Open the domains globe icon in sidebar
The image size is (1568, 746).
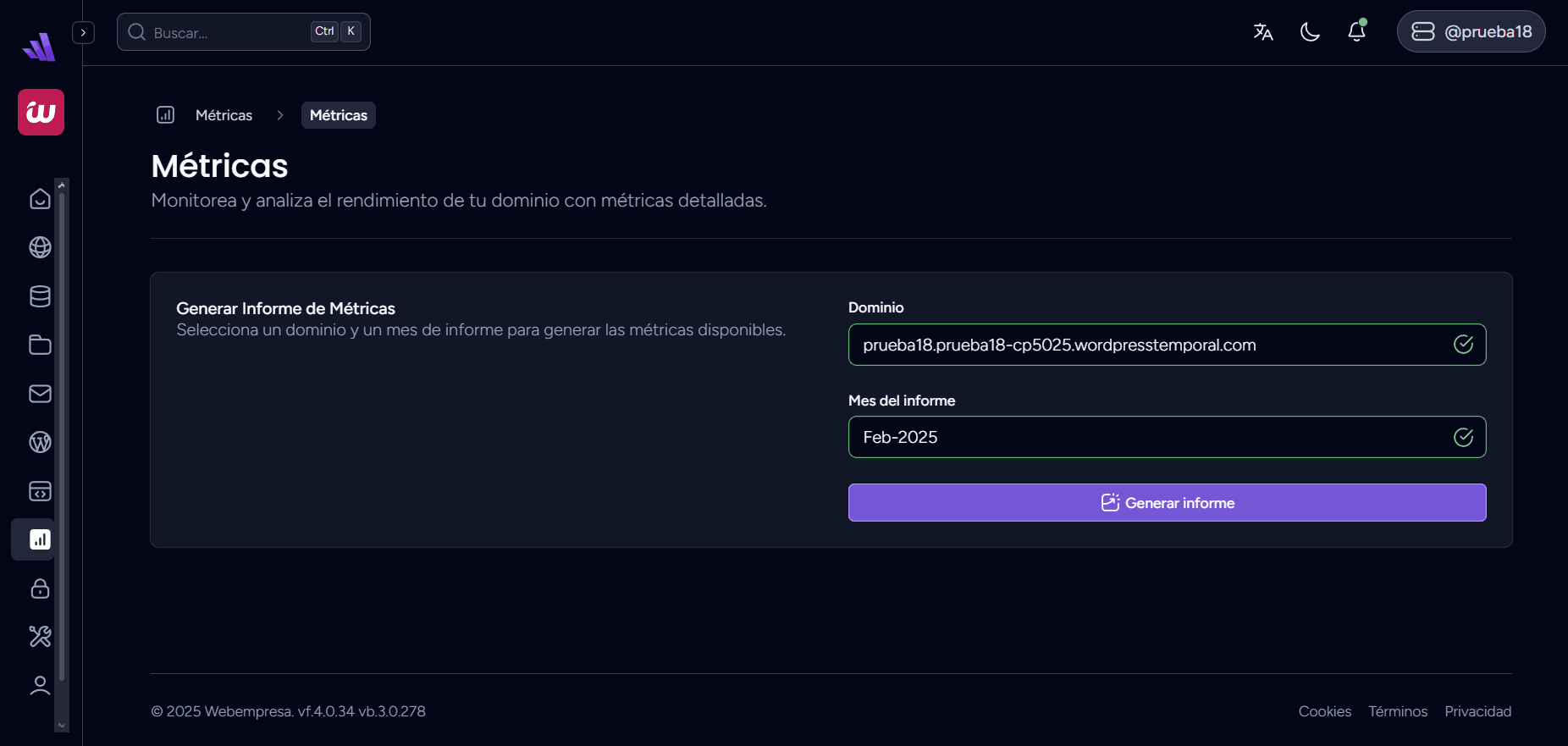coord(40,247)
